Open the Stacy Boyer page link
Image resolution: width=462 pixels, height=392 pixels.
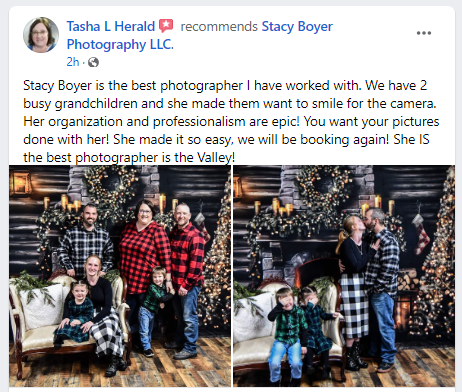coord(297,26)
